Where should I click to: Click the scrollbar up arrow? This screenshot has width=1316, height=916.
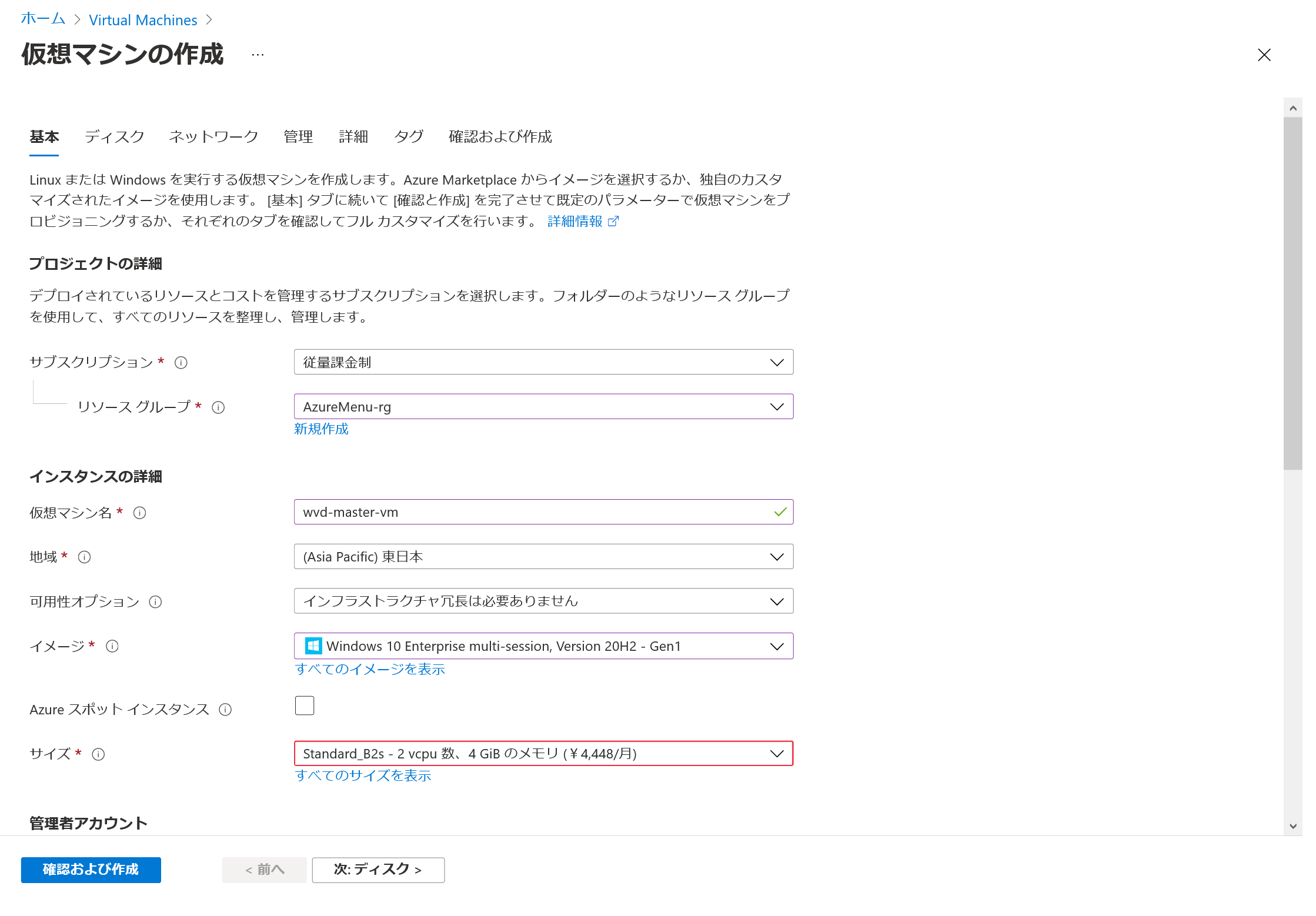pos(1292,108)
